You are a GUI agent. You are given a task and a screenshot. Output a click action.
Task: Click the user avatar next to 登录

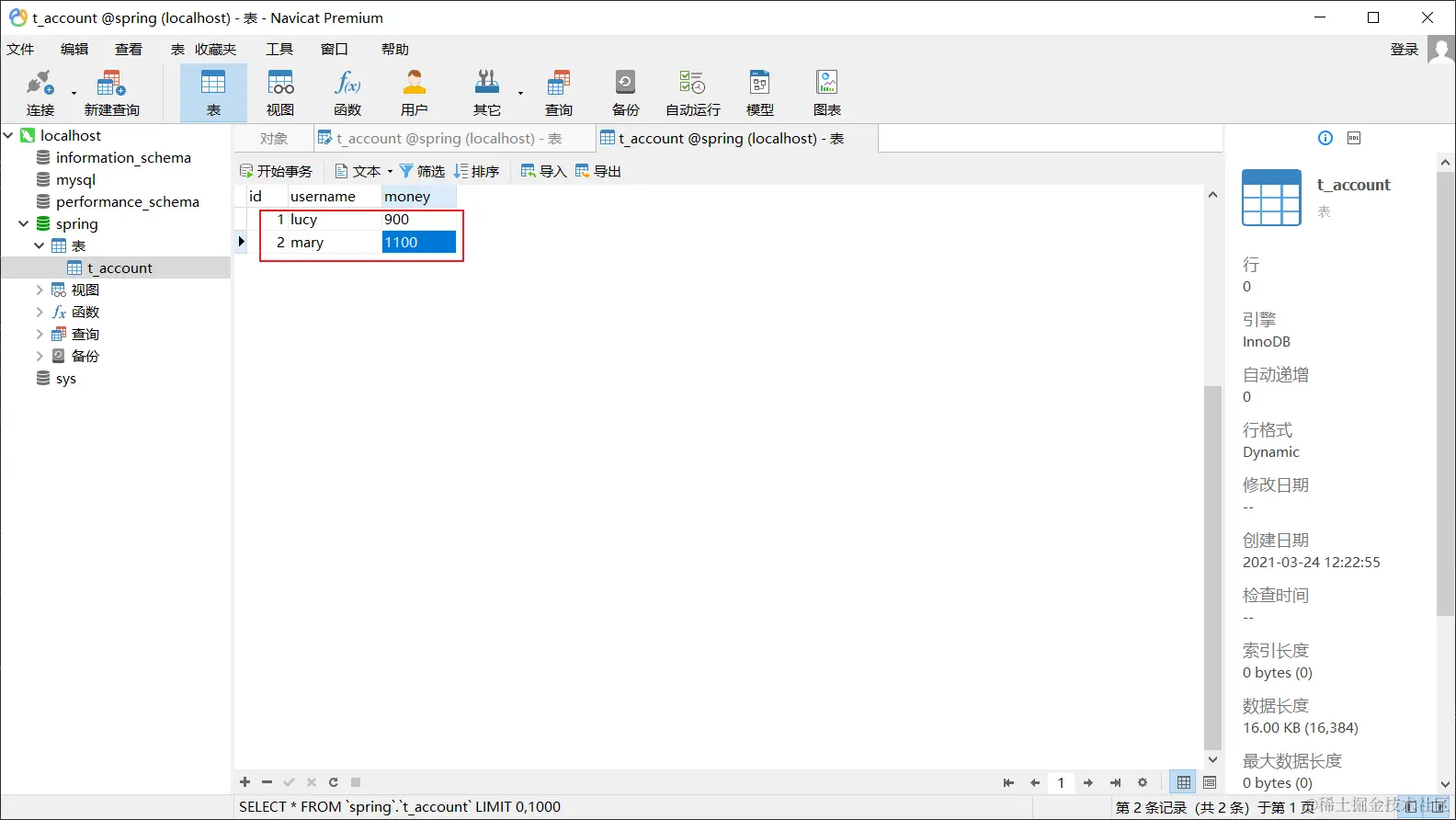coord(1440,50)
